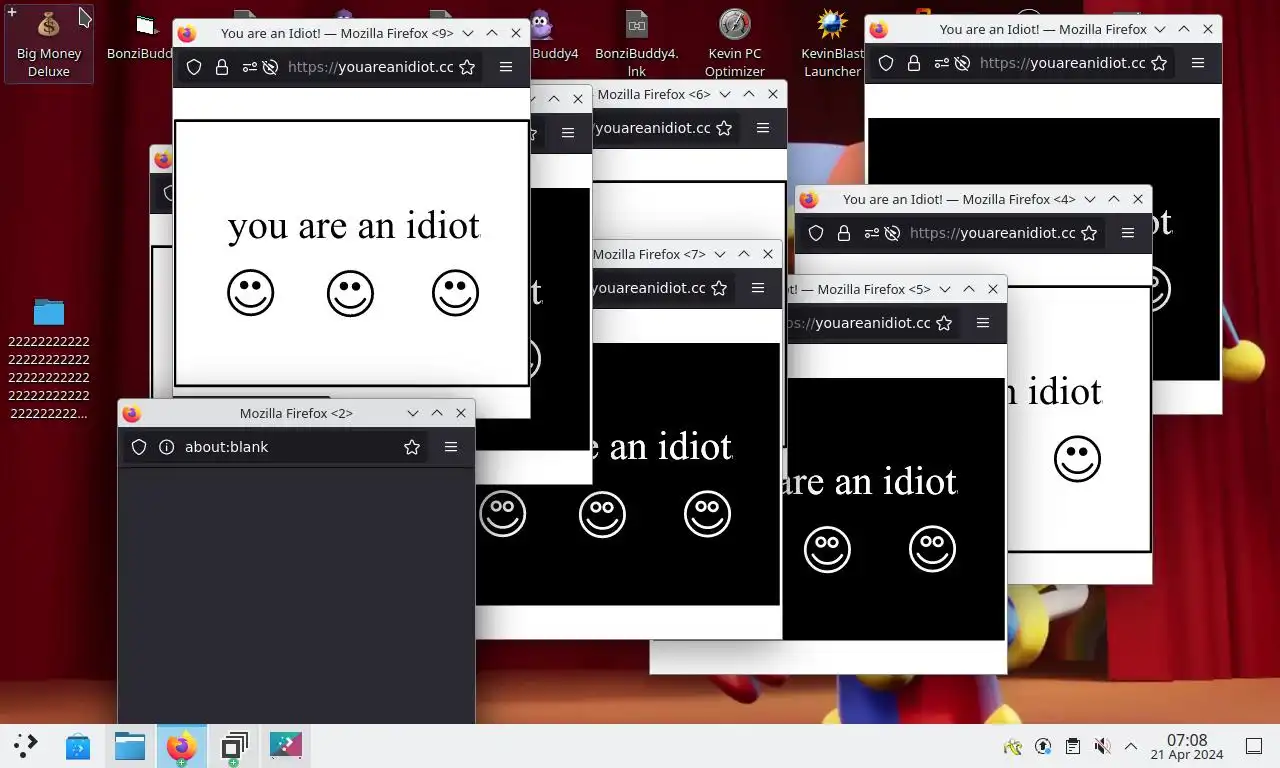Click bookmark star in Firefox <5> window
1280x768 pixels.
click(x=944, y=323)
